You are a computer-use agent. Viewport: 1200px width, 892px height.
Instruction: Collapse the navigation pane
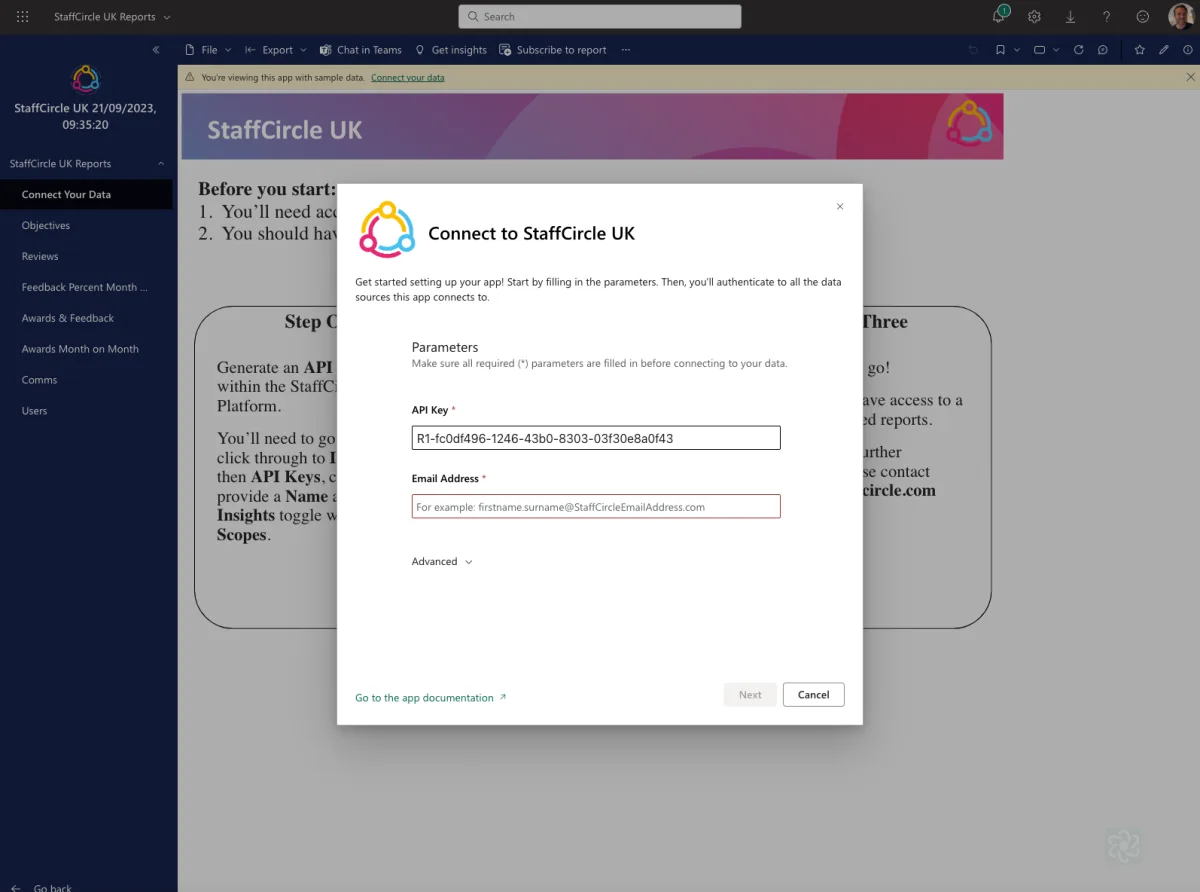click(x=156, y=50)
